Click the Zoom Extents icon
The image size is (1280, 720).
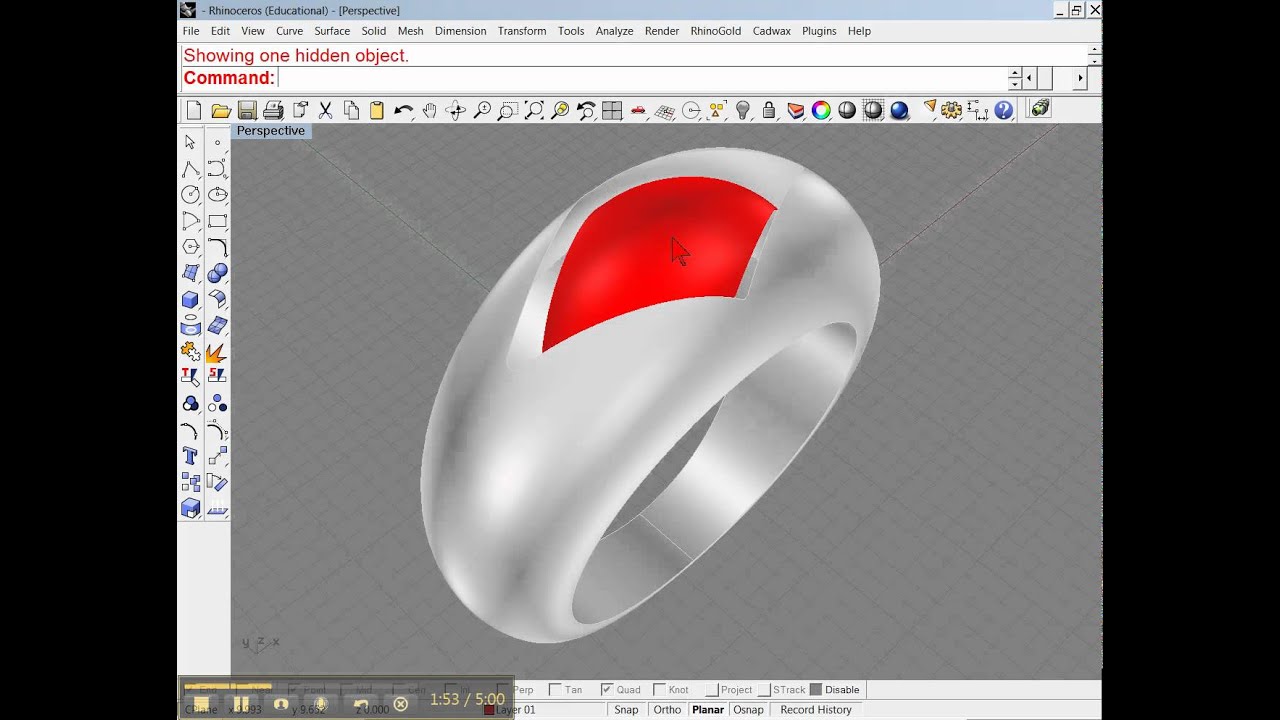[x=534, y=110]
